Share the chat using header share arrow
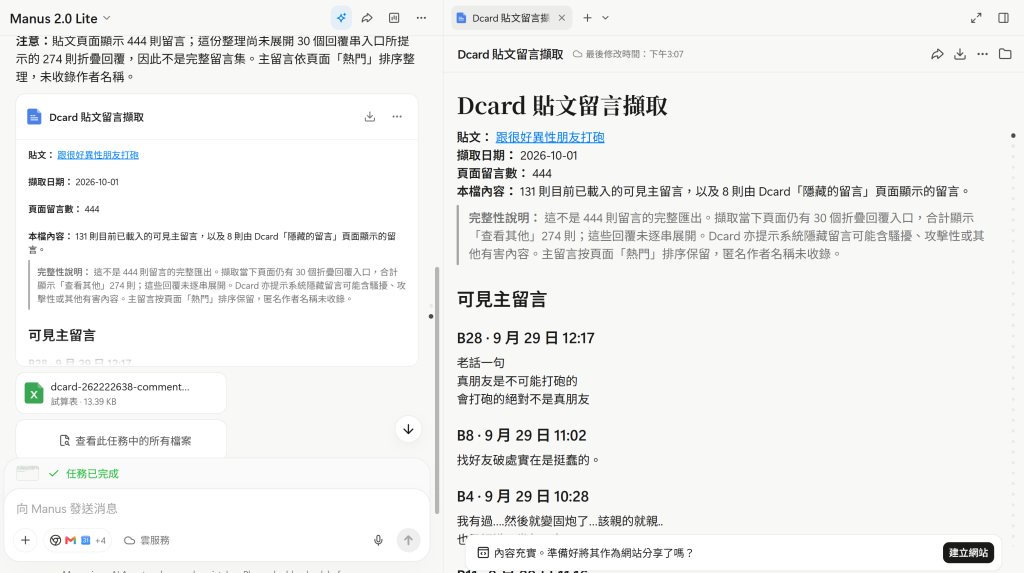The width and height of the screenshot is (1024, 573). 367,18
